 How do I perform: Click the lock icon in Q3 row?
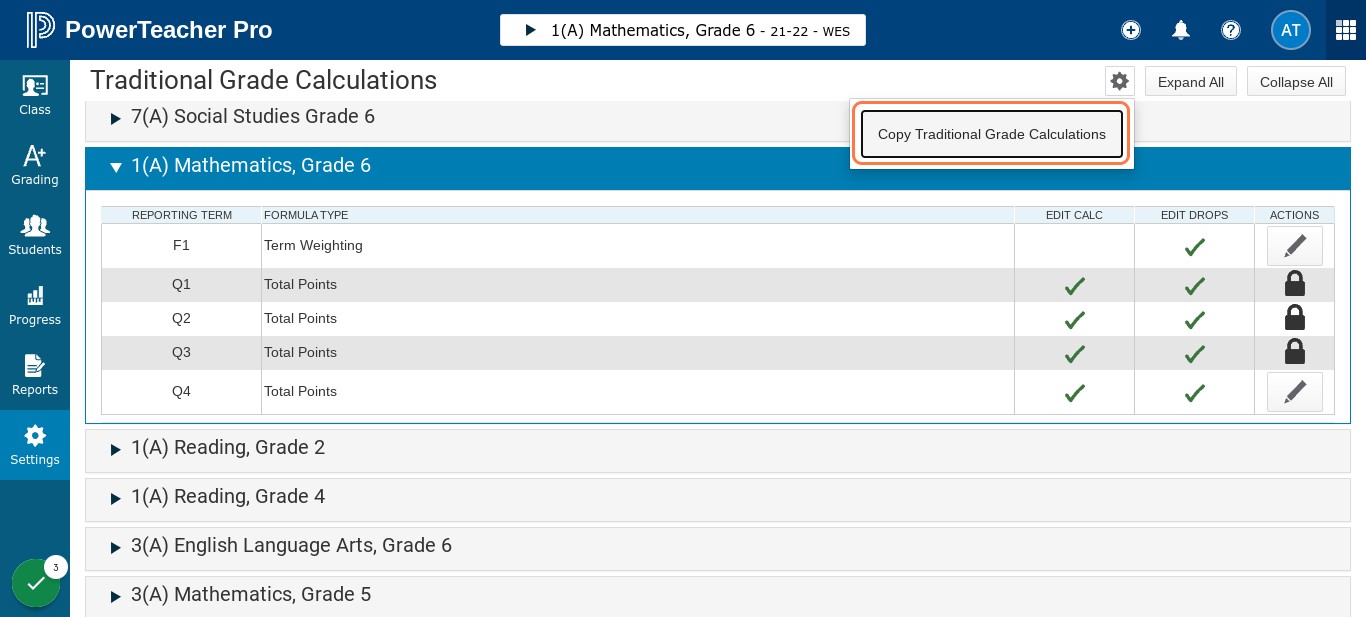pyautogui.click(x=1294, y=352)
